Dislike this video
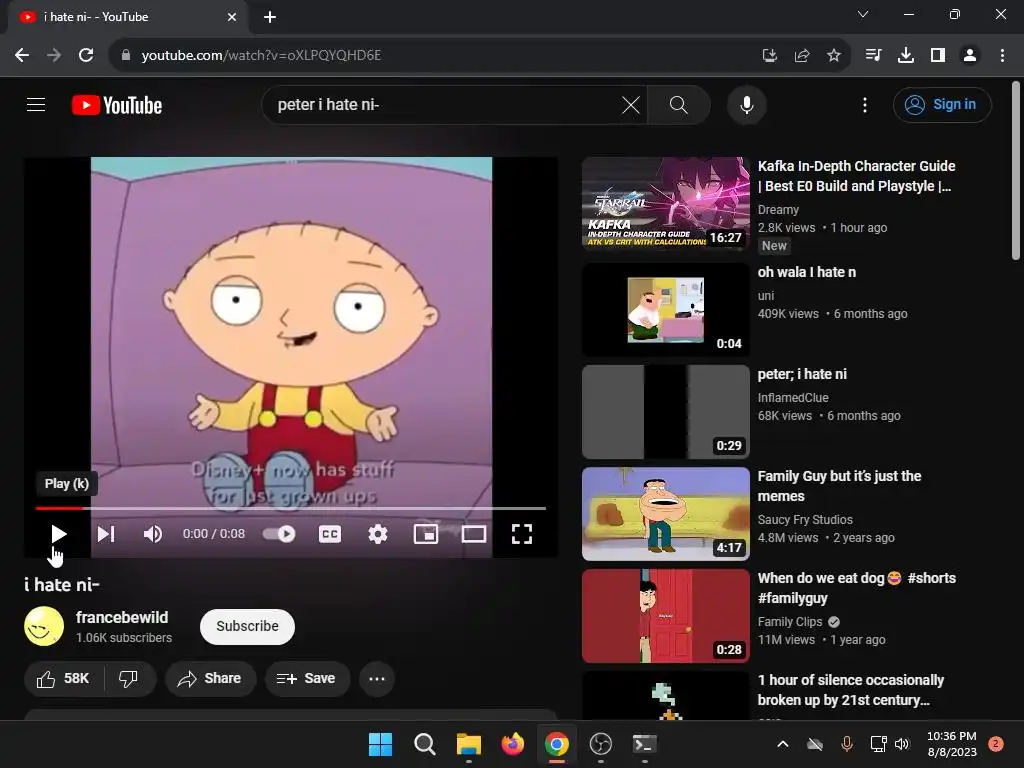The width and height of the screenshot is (1024, 768). [x=129, y=679]
